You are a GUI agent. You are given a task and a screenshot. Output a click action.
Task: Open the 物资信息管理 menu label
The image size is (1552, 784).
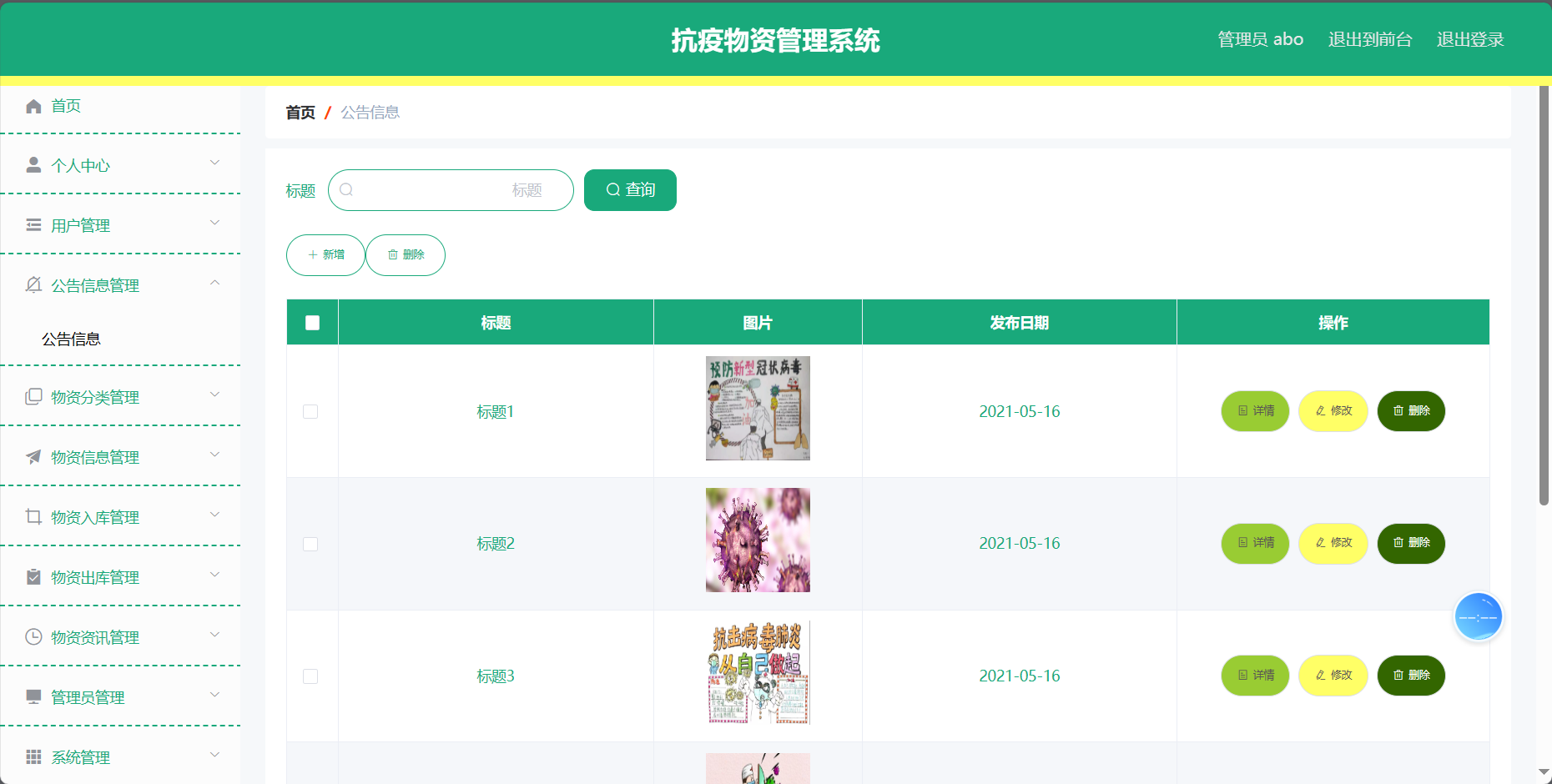coord(95,457)
